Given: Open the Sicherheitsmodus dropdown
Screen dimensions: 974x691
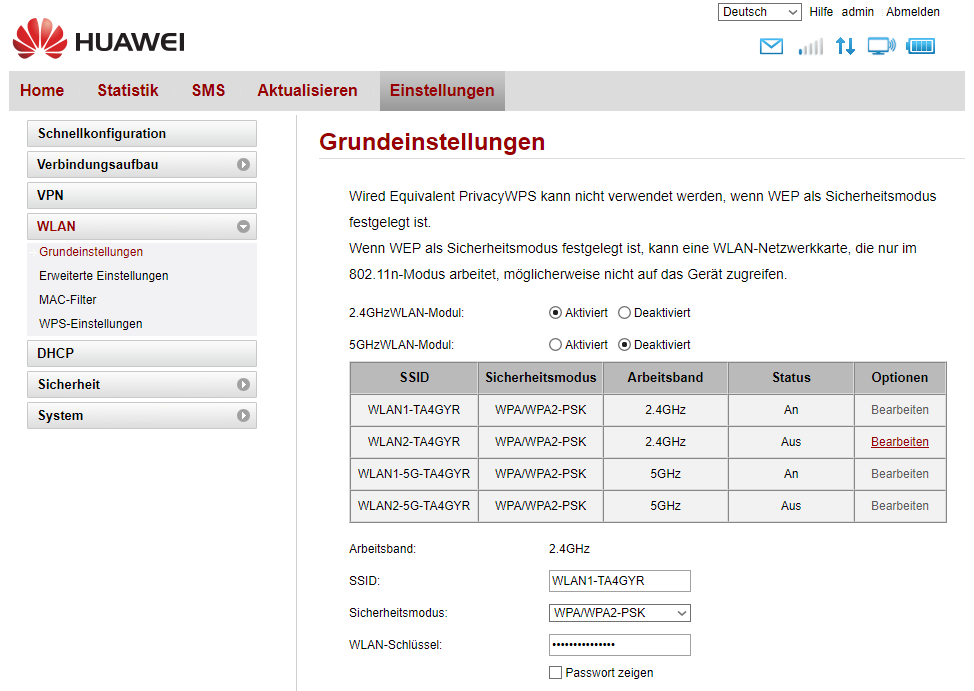Looking at the screenshot, I should (x=620, y=613).
